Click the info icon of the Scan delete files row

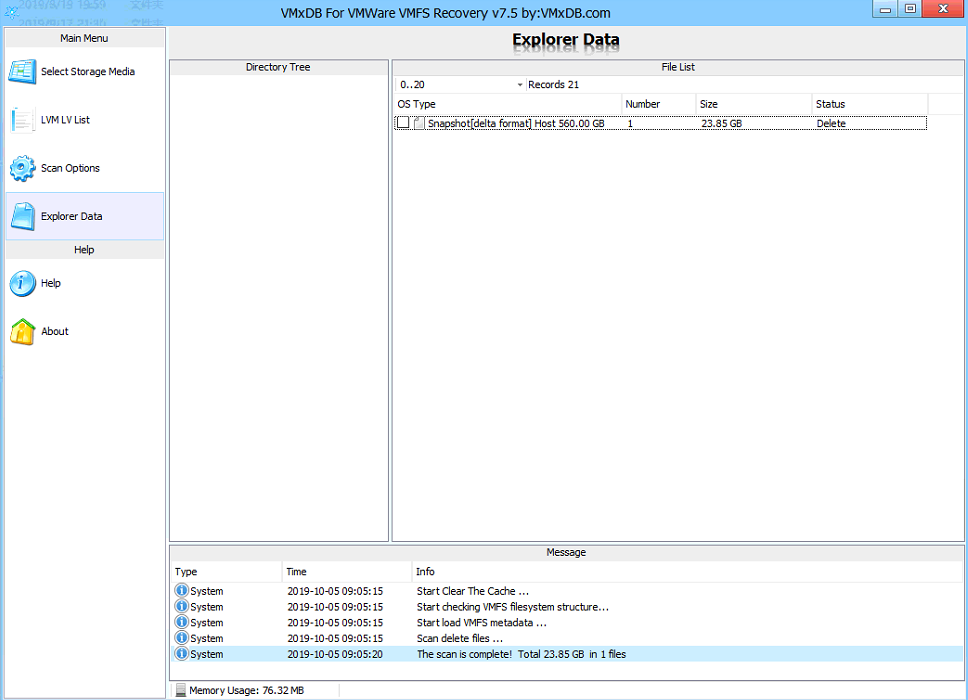tap(182, 638)
